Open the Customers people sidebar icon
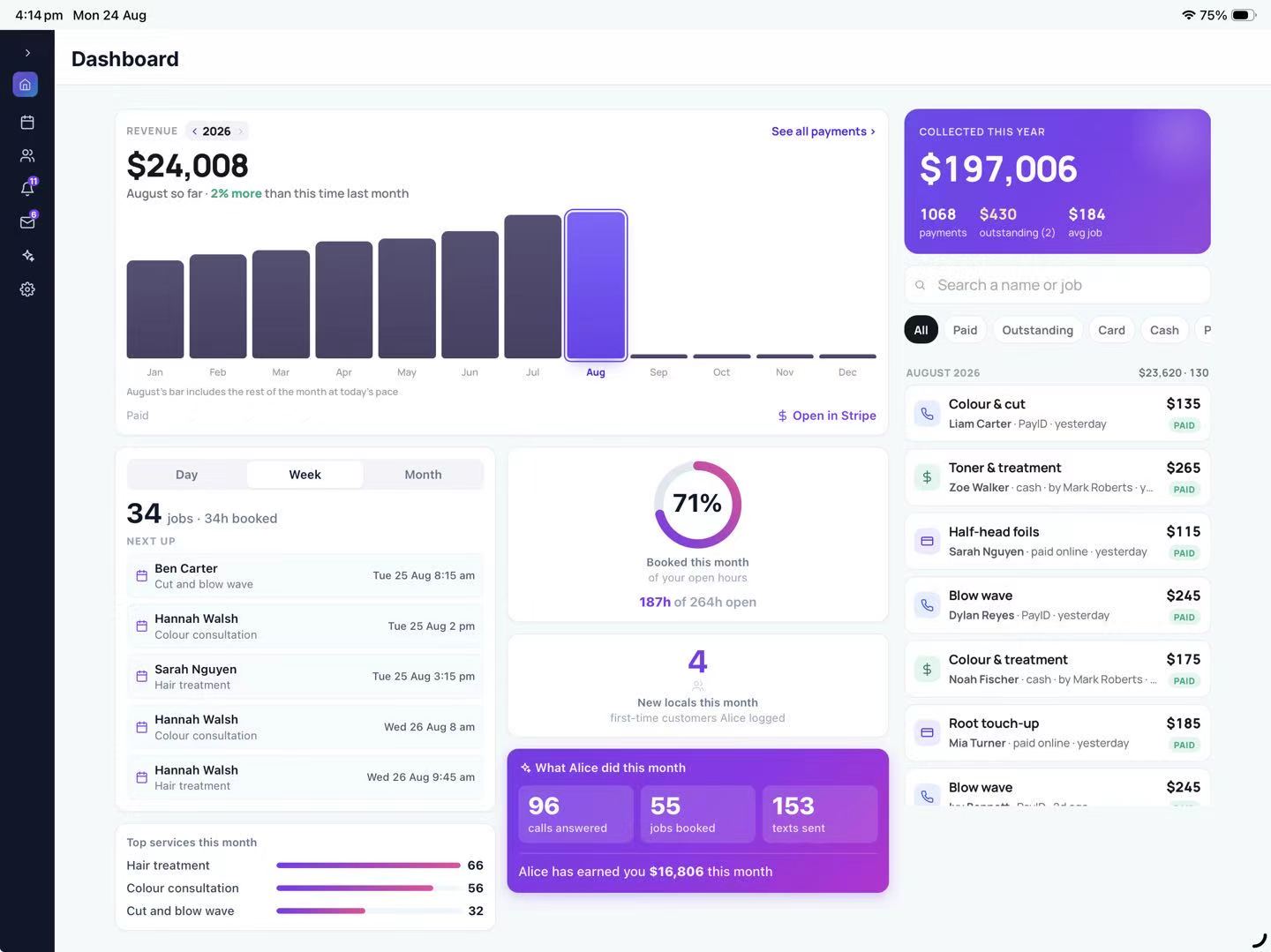This screenshot has width=1271, height=952. click(x=27, y=155)
